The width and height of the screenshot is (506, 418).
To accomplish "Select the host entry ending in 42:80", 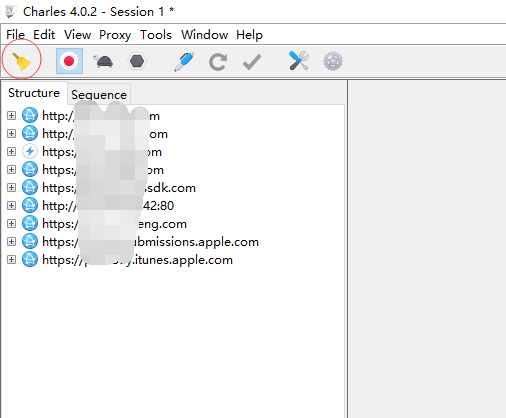I will coord(108,205).
